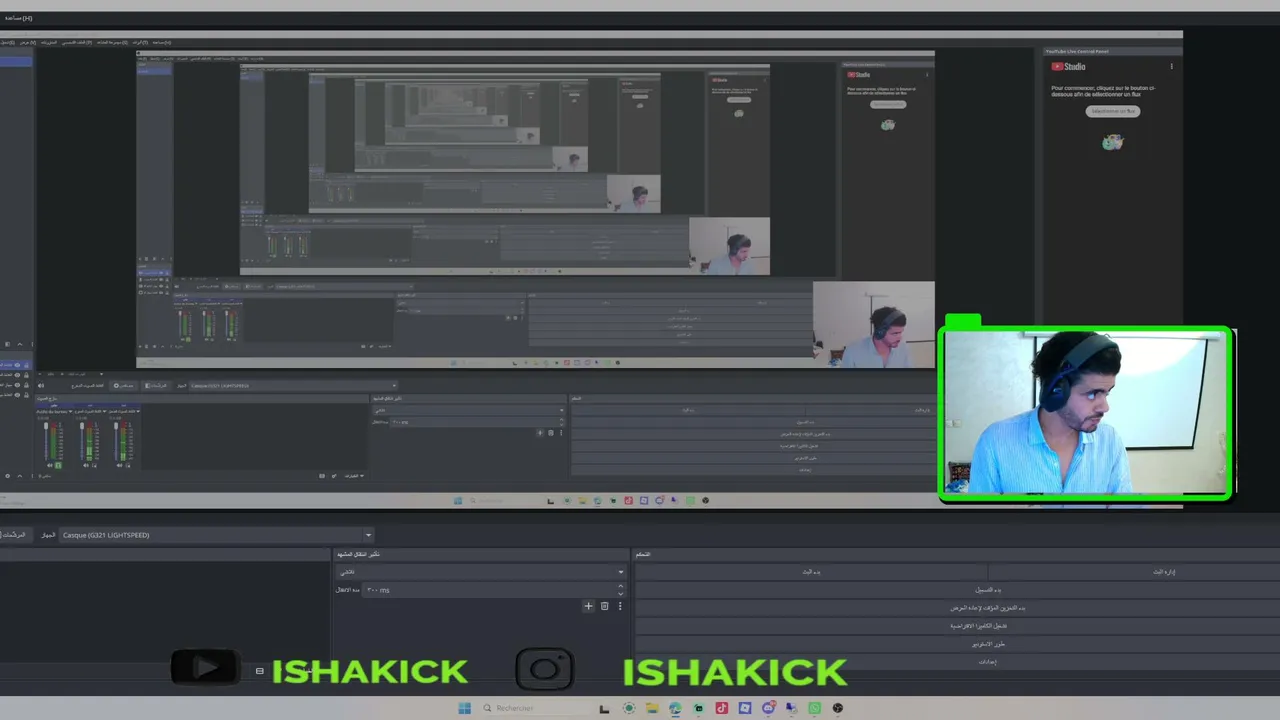1280x720 pixels.
Task: Expand the middle mixer channel name dropdown arrow
Action: pyautogui.click(x=105, y=411)
